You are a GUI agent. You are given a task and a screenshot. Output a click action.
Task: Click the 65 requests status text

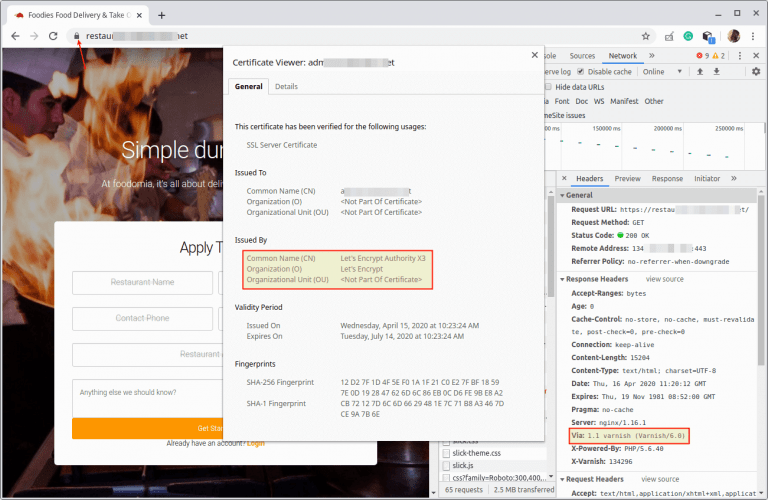coord(463,490)
